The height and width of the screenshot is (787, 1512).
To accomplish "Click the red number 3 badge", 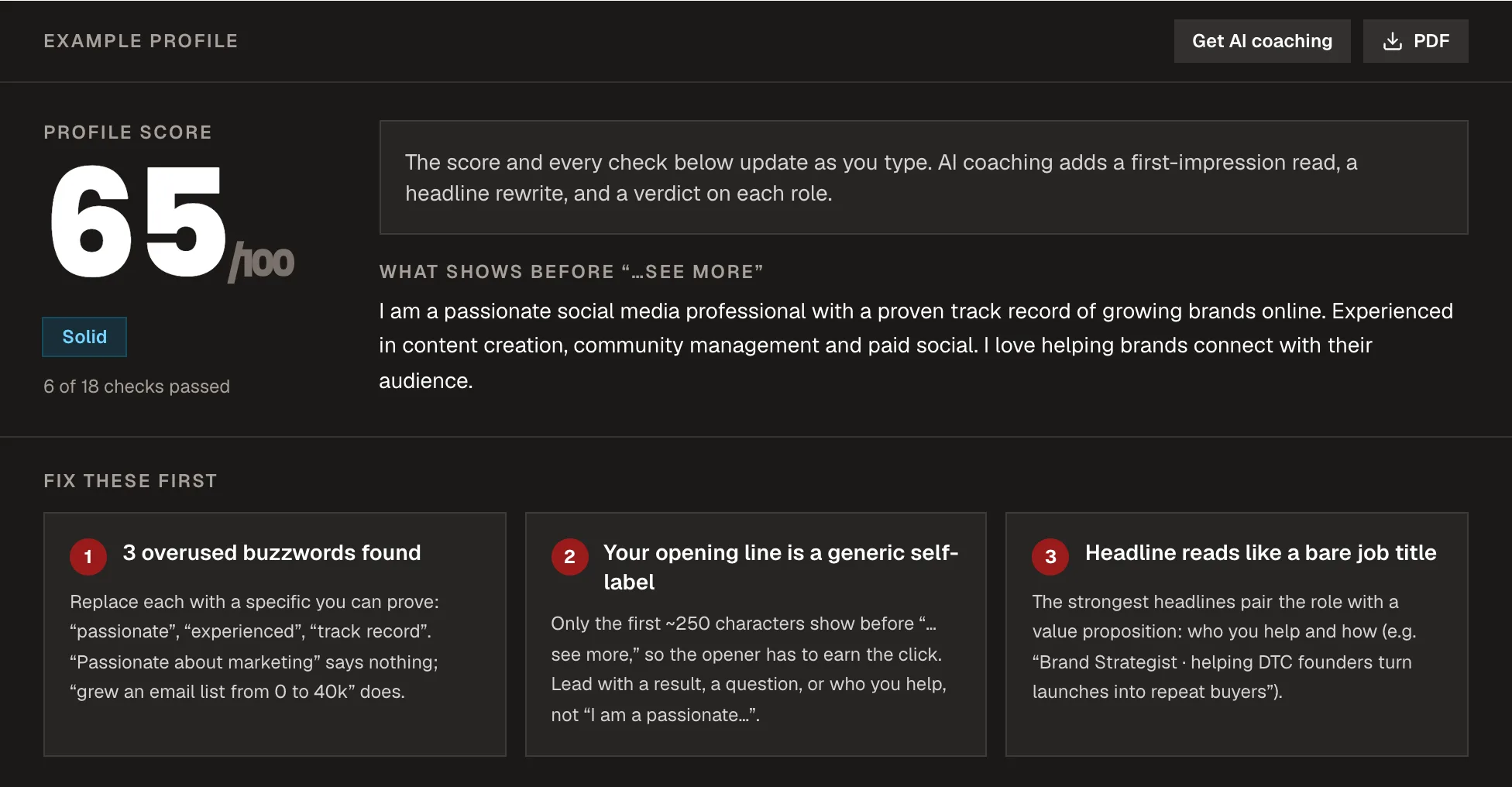I will pos(1050,556).
